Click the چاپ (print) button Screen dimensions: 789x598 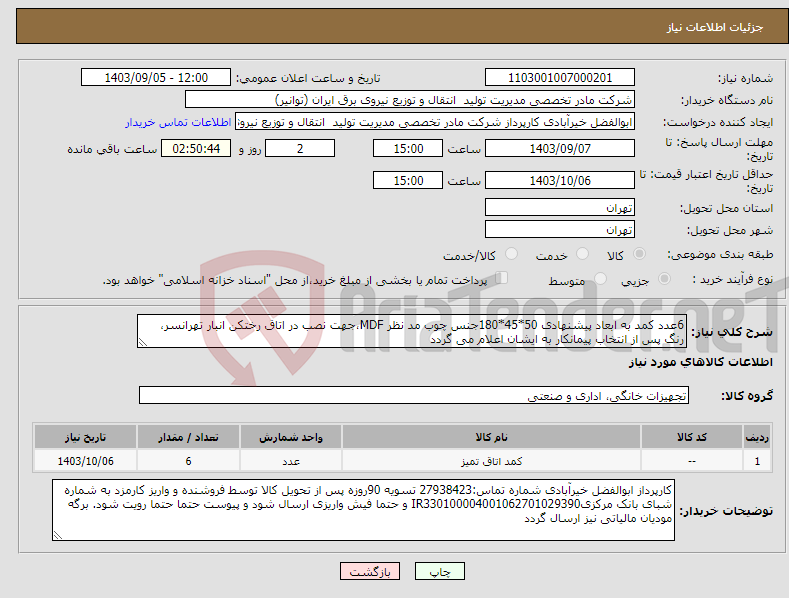click(439, 571)
